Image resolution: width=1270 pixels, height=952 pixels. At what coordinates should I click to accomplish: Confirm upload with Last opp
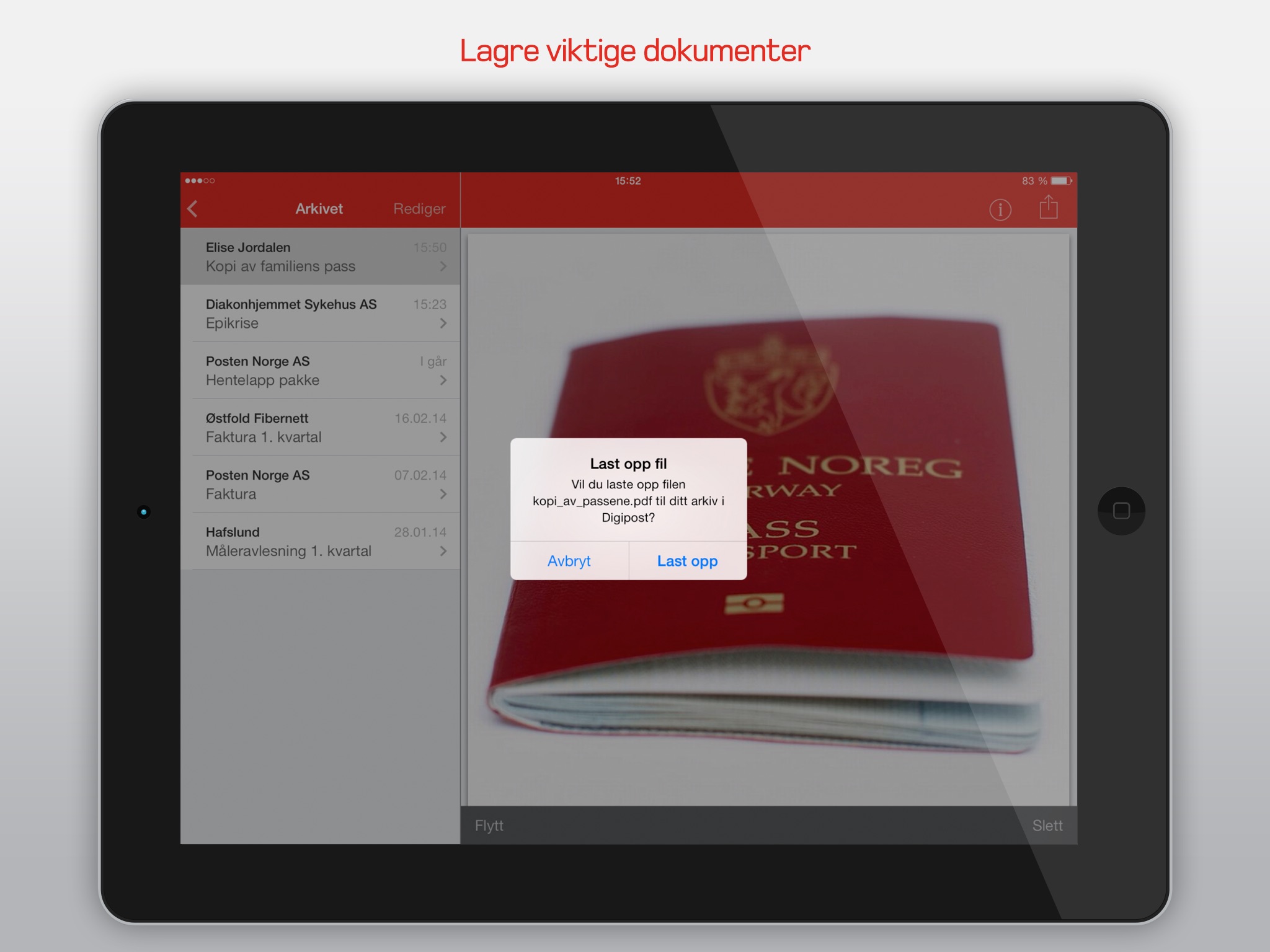688,561
